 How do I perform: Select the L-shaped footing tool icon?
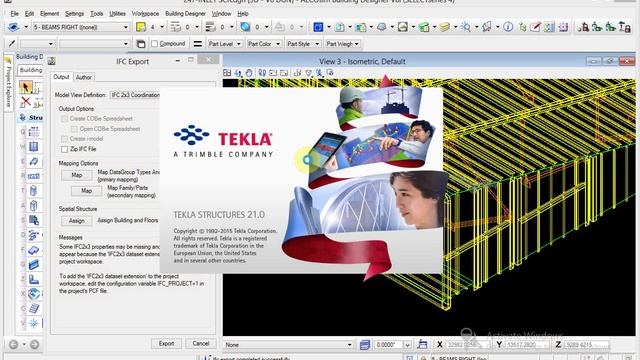tap(34, 279)
